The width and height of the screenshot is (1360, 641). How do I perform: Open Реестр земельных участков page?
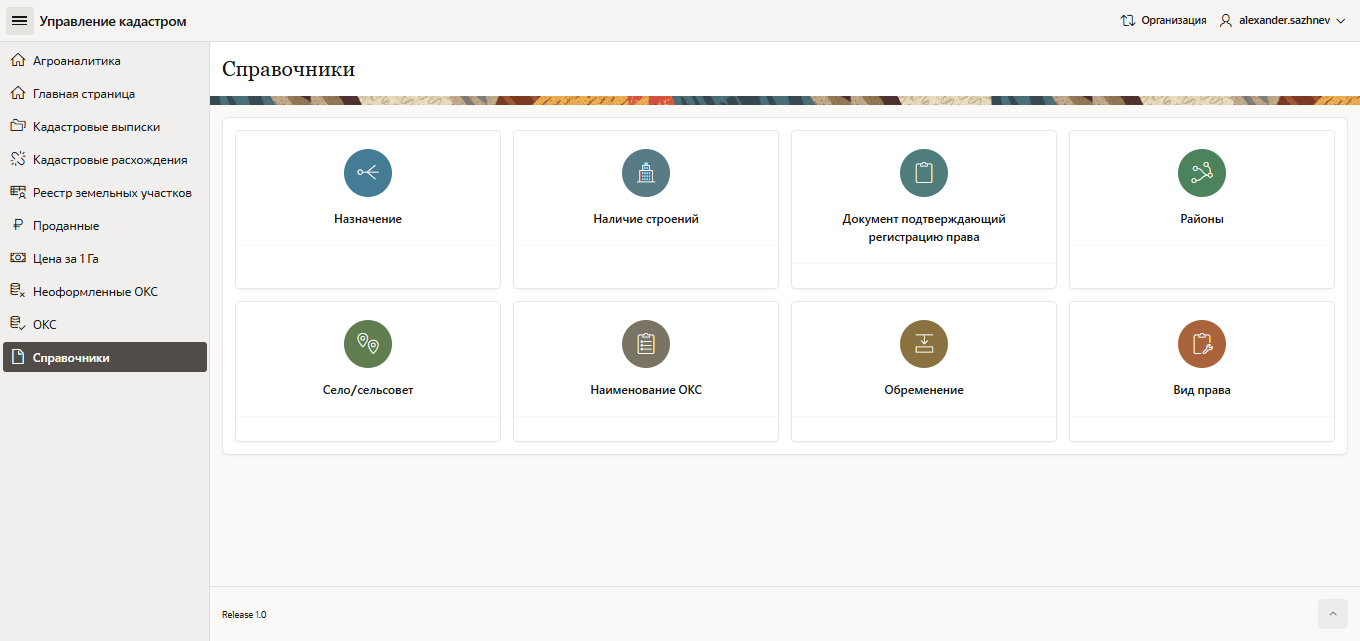pos(112,193)
